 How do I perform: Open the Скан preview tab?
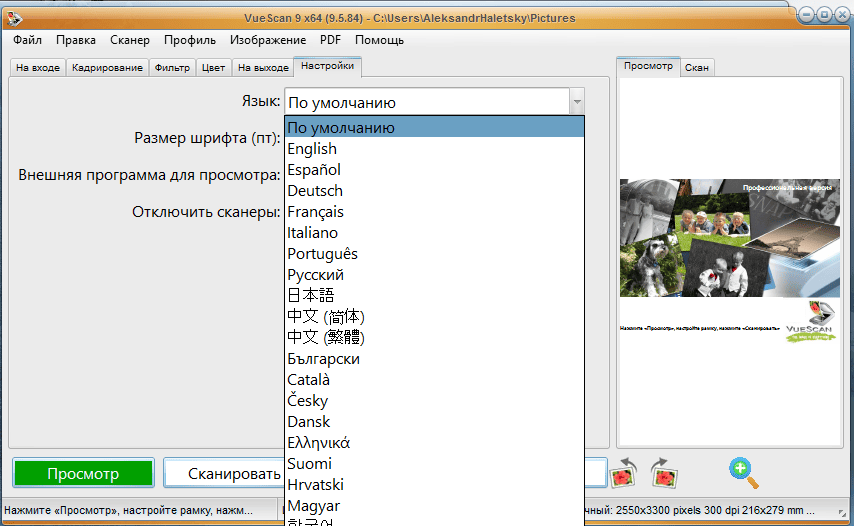697,68
